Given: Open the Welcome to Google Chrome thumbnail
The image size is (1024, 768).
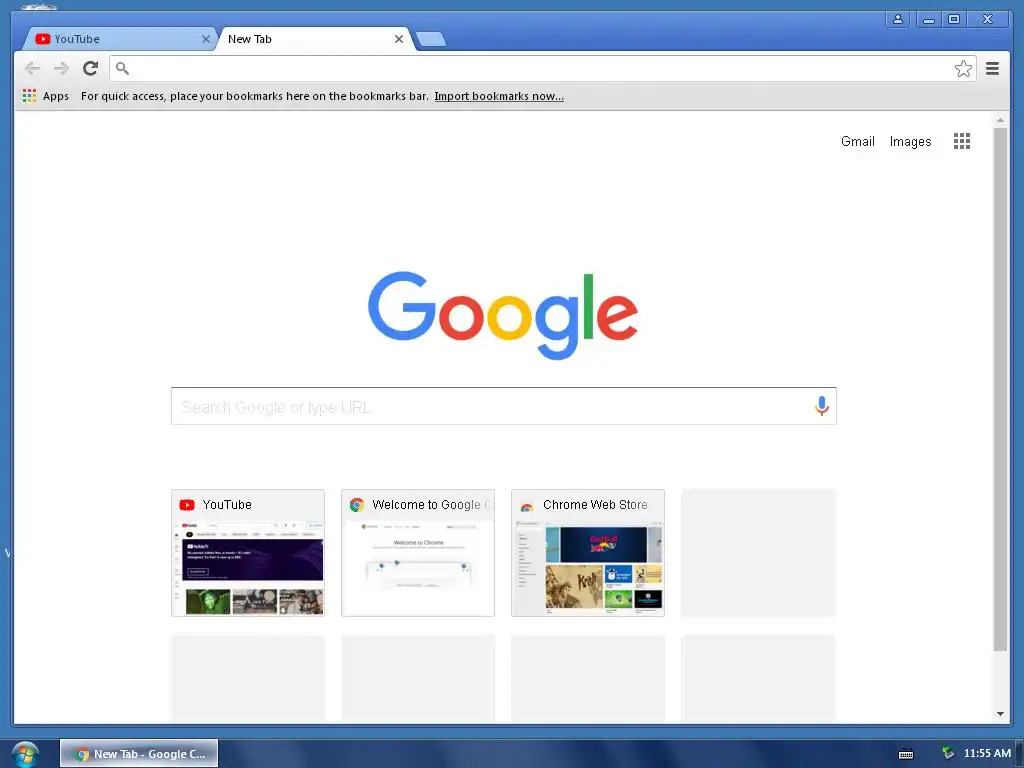Looking at the screenshot, I should (418, 552).
